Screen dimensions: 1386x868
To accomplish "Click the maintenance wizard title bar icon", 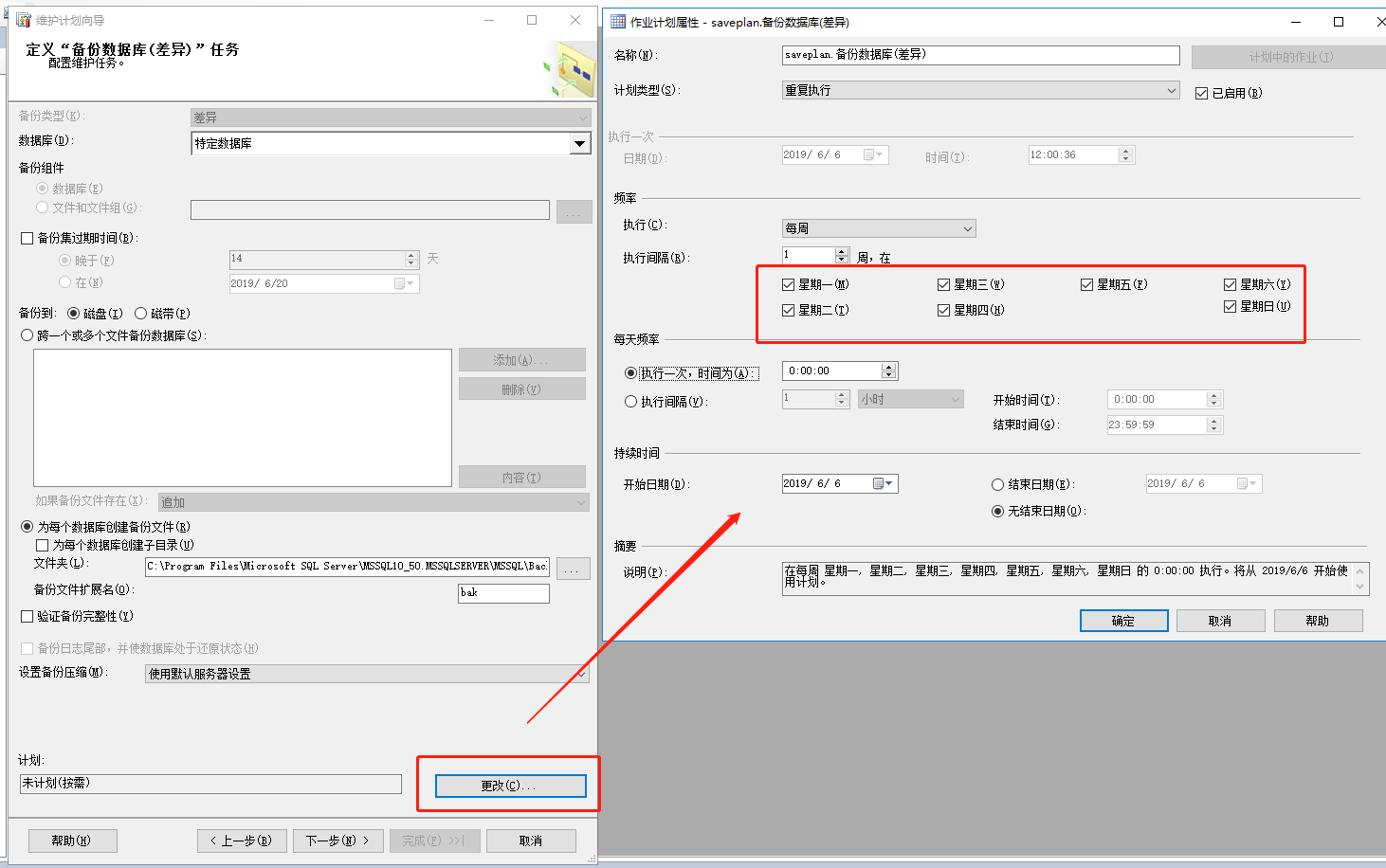I will (24, 20).
